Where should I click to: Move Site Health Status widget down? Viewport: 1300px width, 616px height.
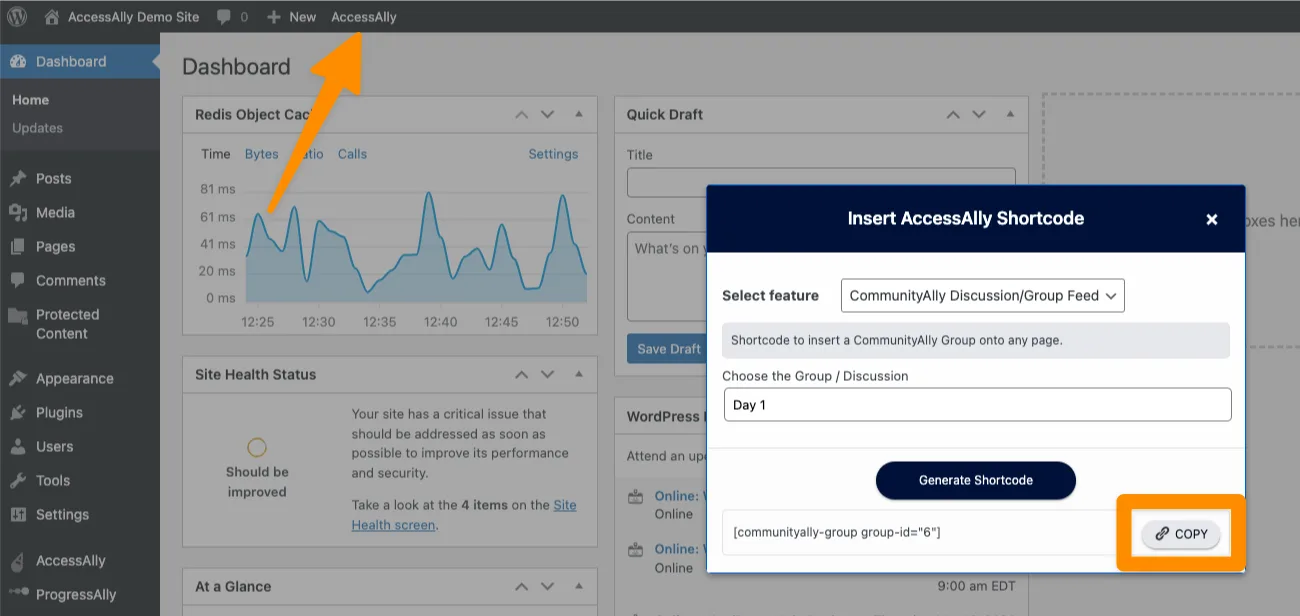pyautogui.click(x=547, y=375)
